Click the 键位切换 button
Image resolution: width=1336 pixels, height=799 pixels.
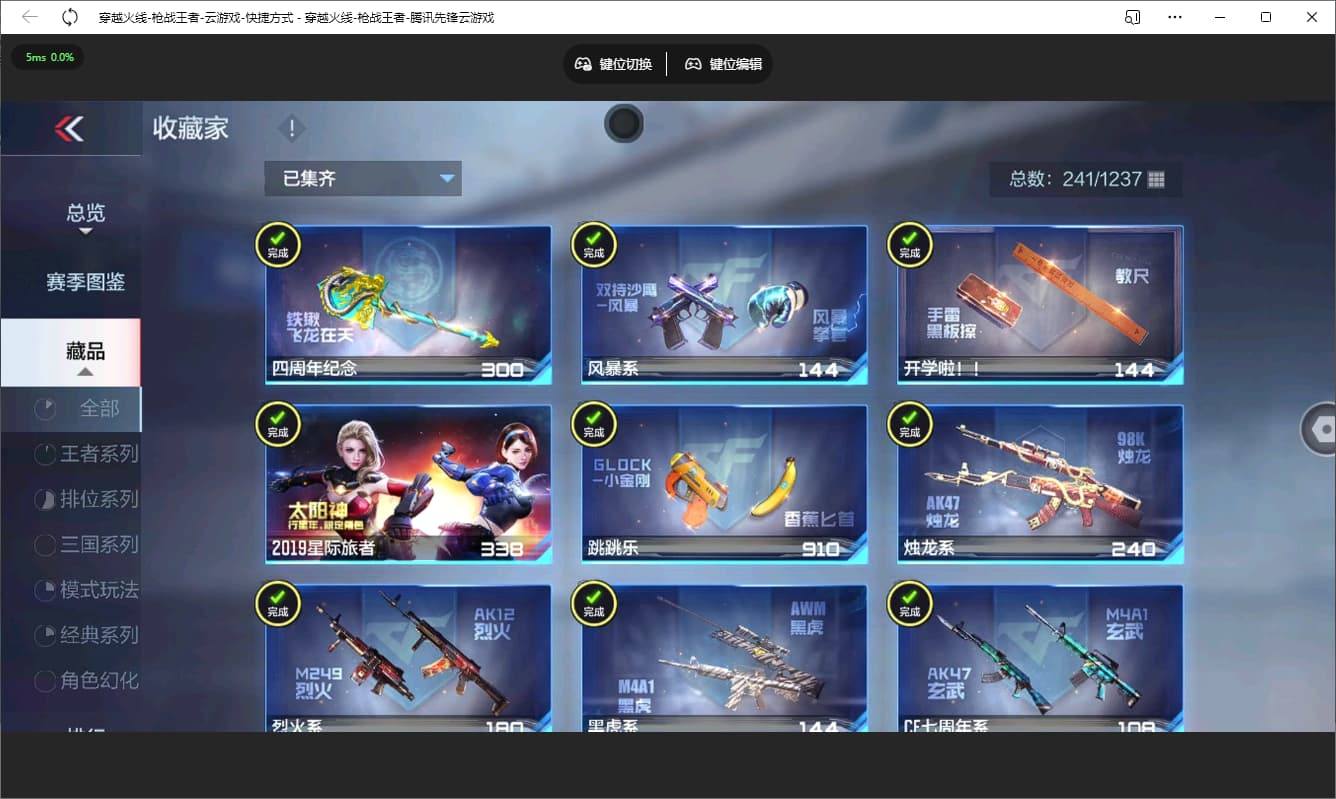[x=613, y=63]
